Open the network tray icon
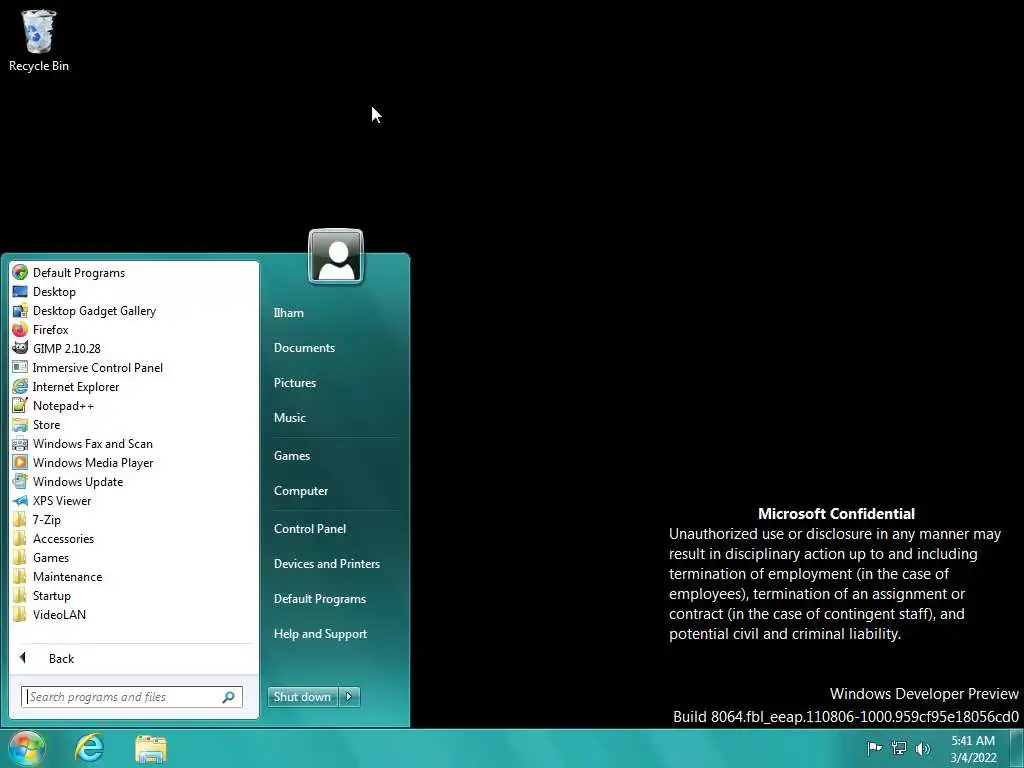1024x768 pixels. [x=899, y=748]
